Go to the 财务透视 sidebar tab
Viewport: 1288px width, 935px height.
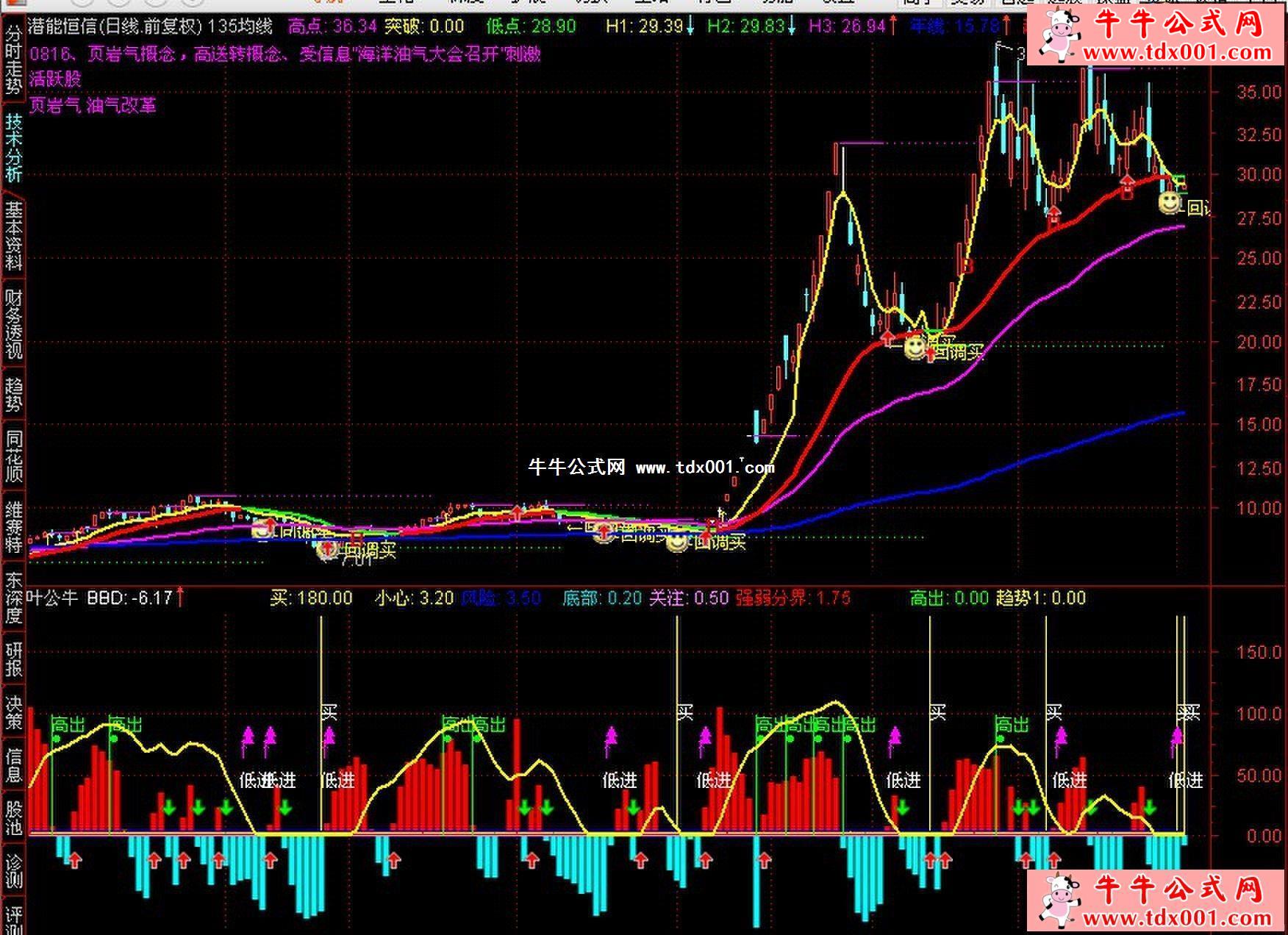pos(13,323)
